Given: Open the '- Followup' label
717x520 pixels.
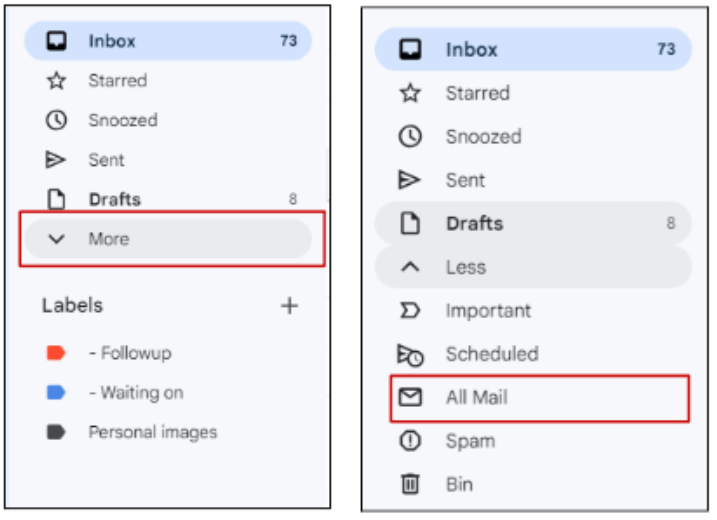Looking at the screenshot, I should [x=130, y=353].
